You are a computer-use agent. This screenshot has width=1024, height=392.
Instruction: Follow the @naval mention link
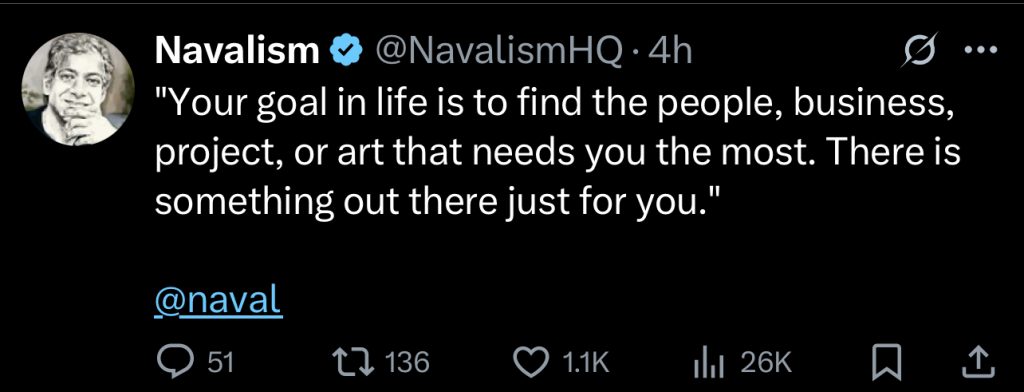pyautogui.click(x=218, y=302)
